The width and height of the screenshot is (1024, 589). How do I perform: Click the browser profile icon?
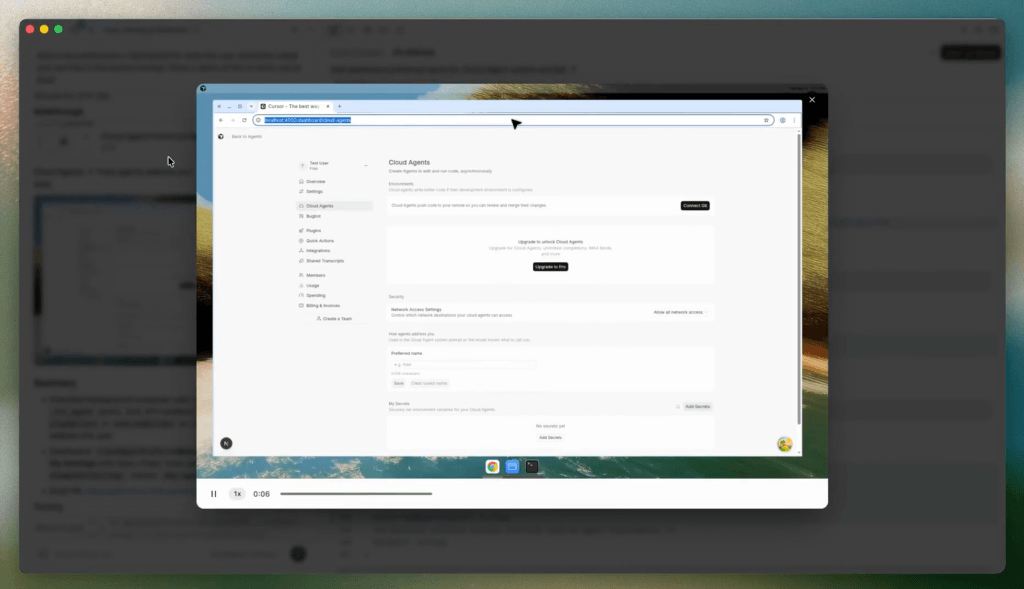point(782,120)
